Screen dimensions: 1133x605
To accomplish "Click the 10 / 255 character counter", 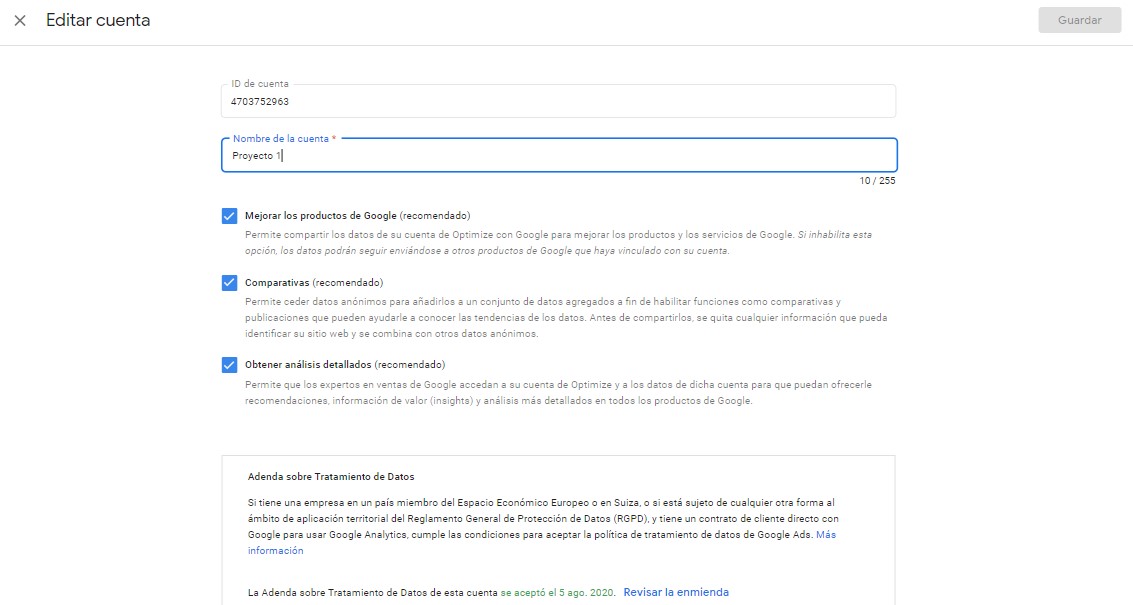I will [x=877, y=181].
